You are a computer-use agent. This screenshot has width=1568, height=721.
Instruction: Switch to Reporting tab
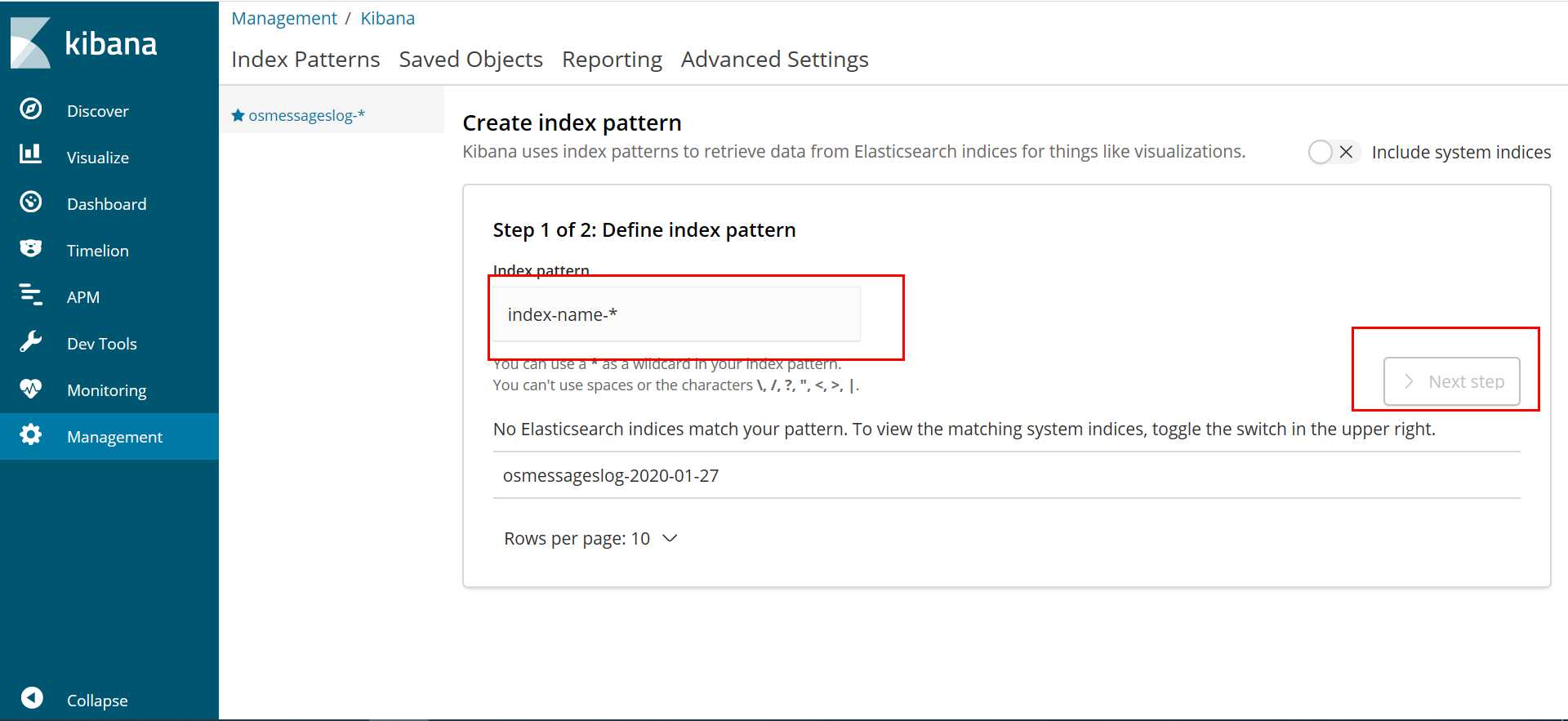(x=612, y=59)
